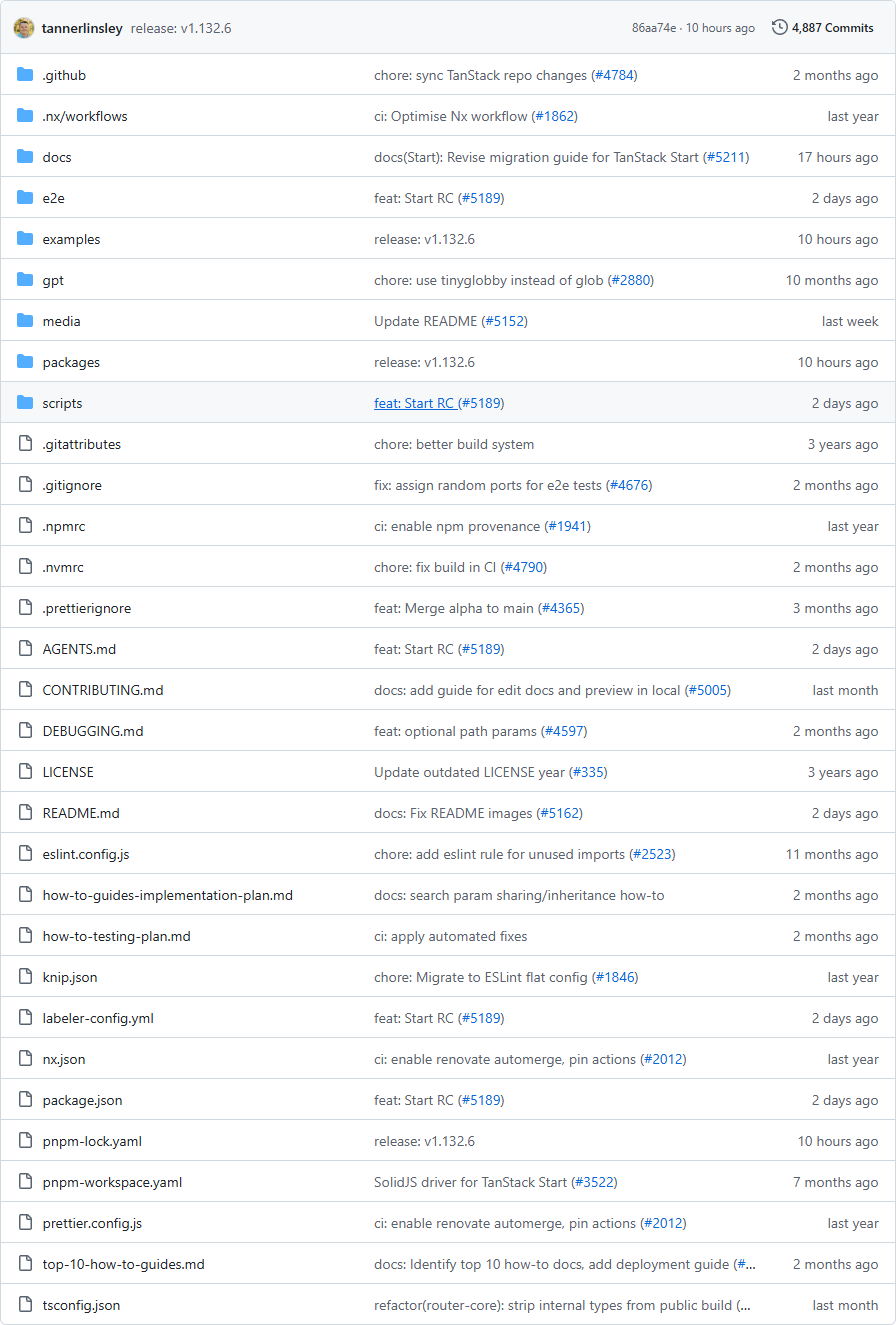Click the folder icon next to docs
The image size is (896, 1325).
(x=25, y=157)
